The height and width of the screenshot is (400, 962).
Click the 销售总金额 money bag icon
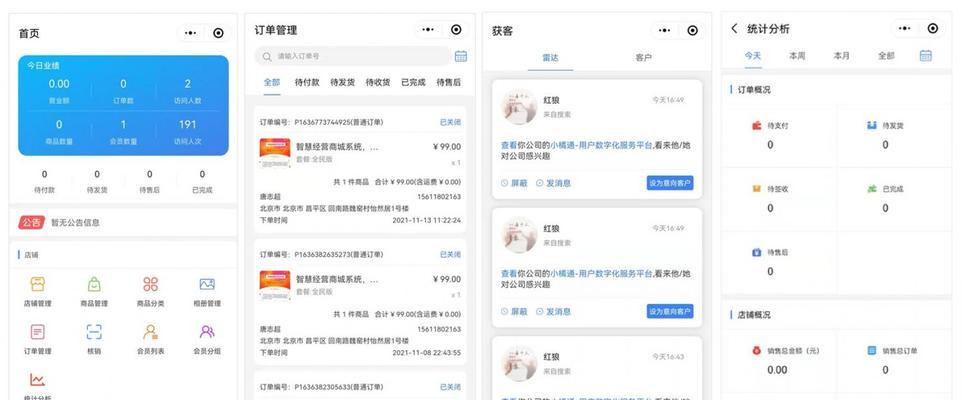coord(756,351)
